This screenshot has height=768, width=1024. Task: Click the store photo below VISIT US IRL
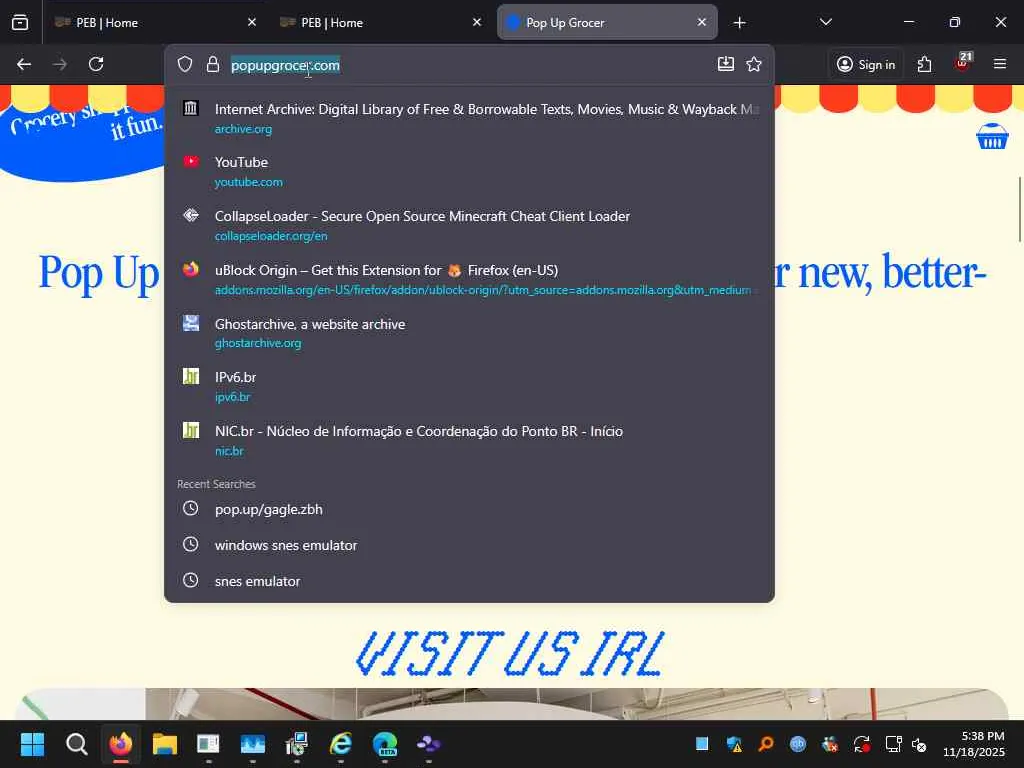click(x=511, y=704)
